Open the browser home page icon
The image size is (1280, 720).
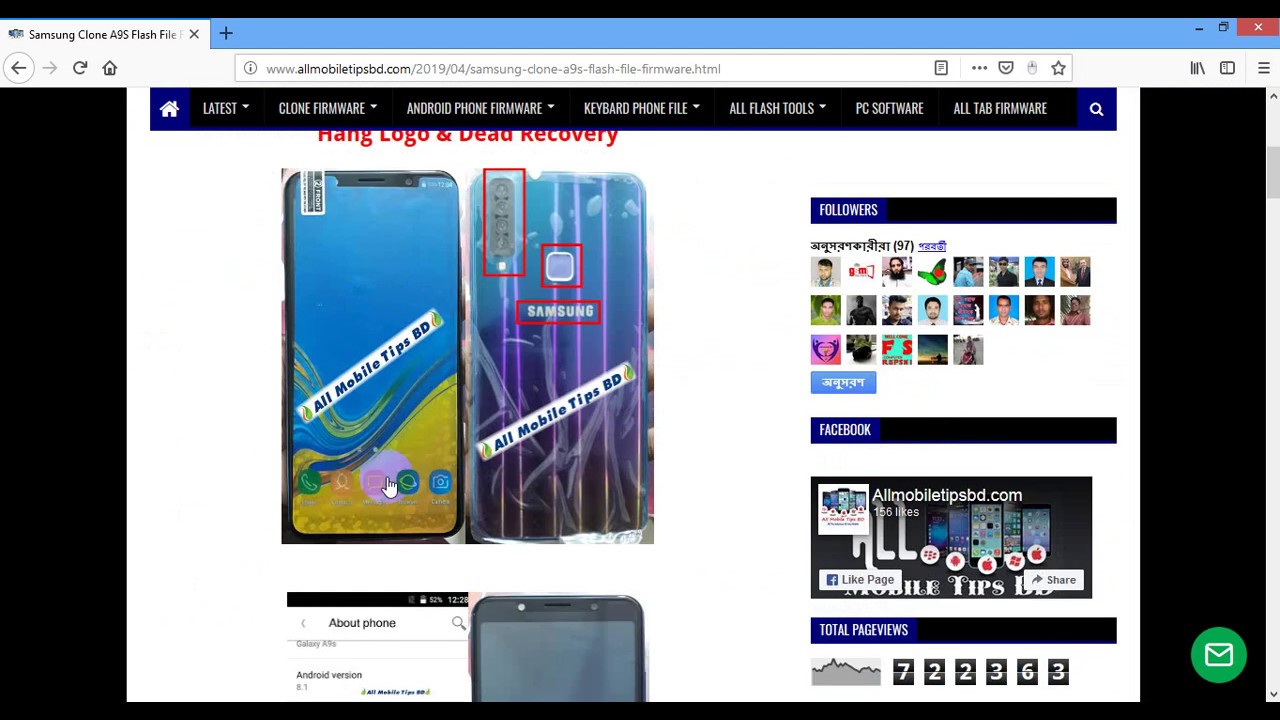pyautogui.click(x=110, y=68)
